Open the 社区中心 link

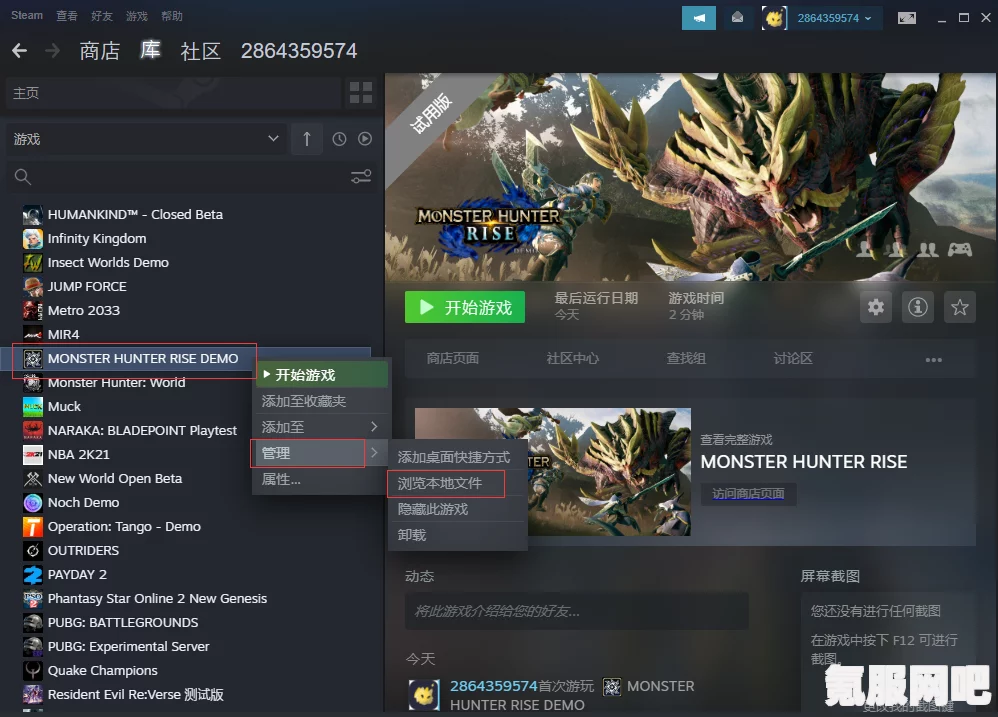tap(572, 359)
